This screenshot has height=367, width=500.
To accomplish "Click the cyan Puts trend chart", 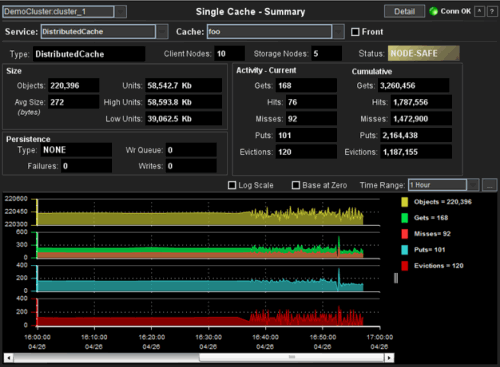I will coord(208,279).
